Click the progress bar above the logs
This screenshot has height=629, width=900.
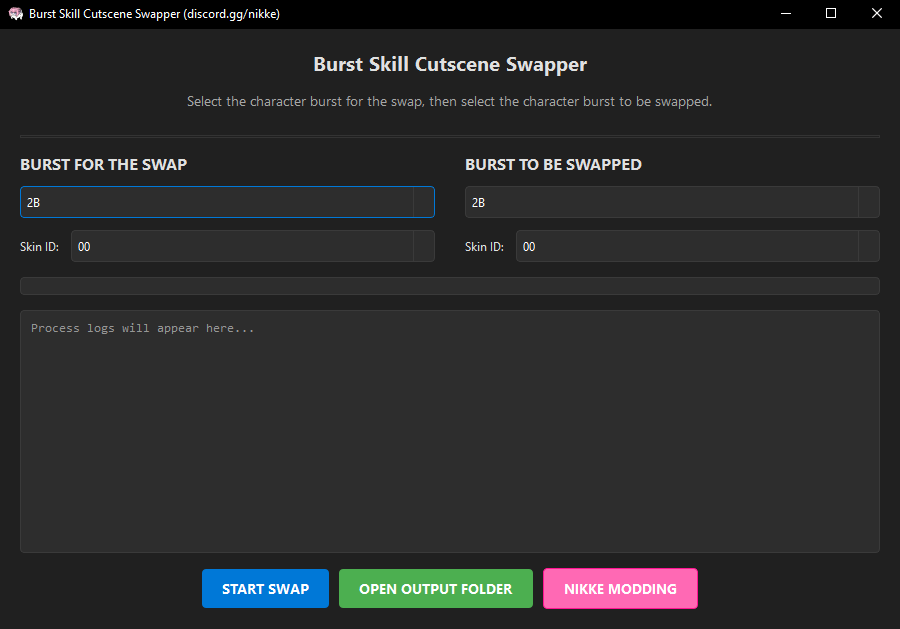450,285
